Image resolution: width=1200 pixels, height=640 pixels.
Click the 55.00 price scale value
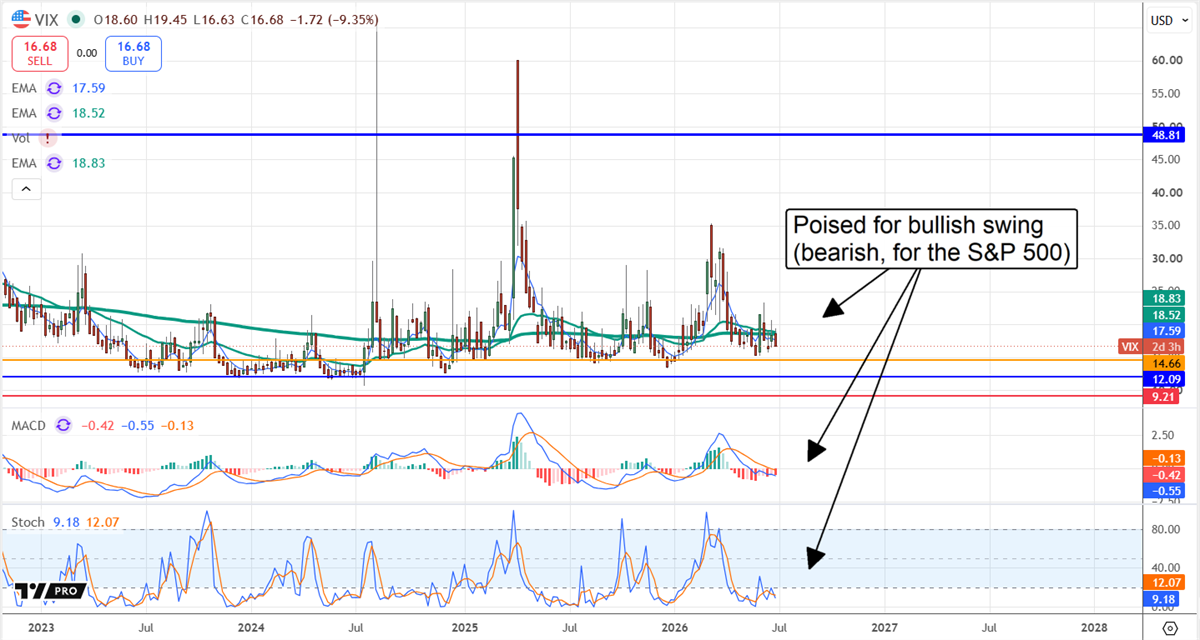1165,93
